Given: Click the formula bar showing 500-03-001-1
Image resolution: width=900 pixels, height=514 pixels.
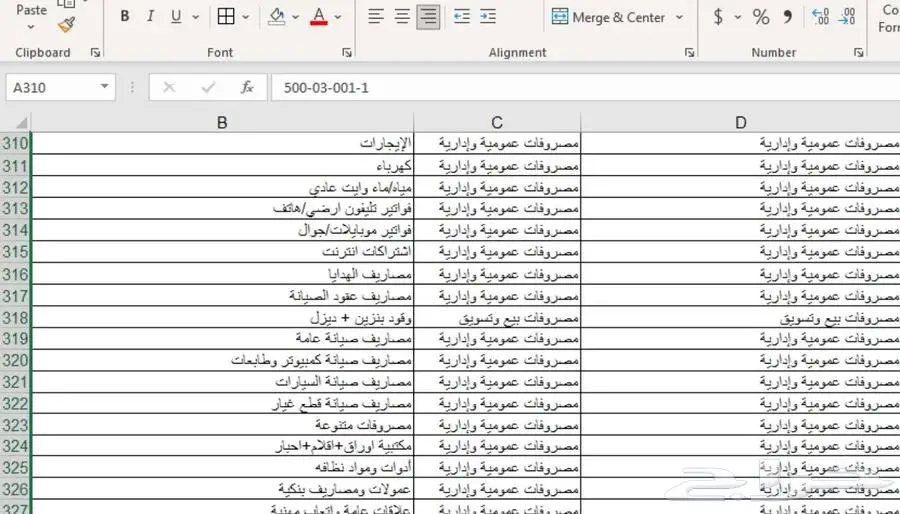Looking at the screenshot, I should (x=585, y=87).
